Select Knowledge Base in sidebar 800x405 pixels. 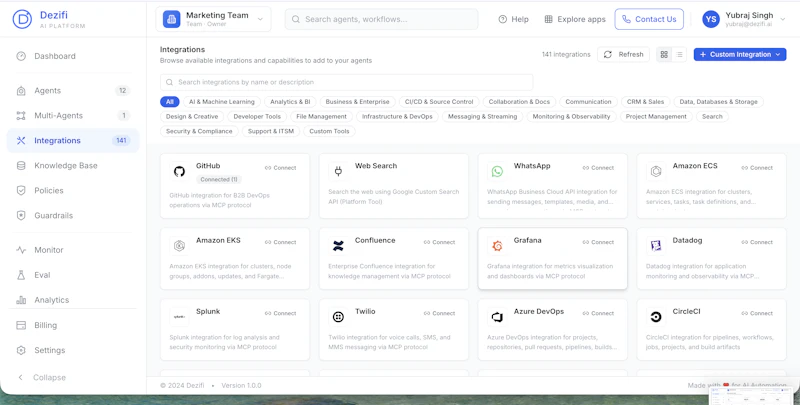pos(73,165)
